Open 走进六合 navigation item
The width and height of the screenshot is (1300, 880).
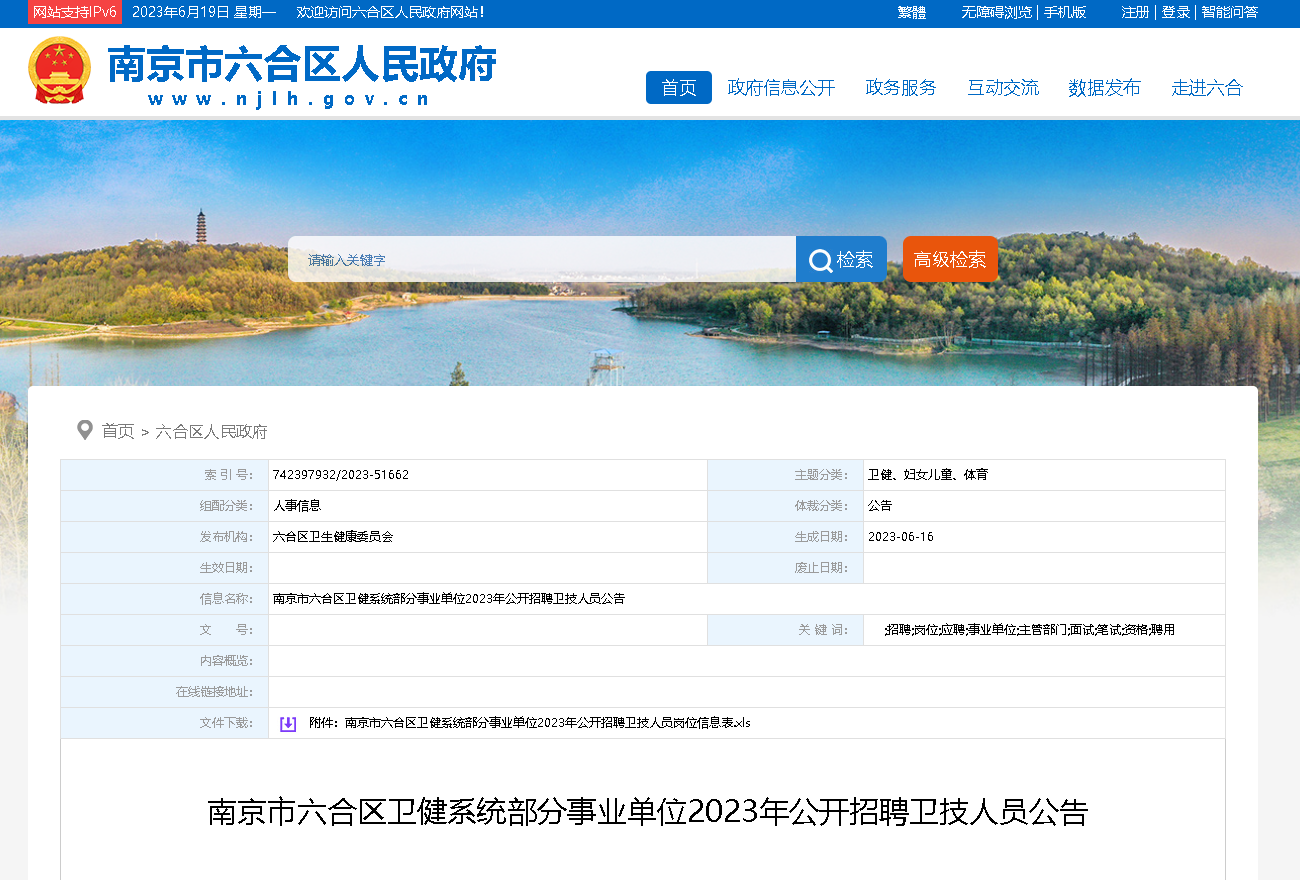point(1206,88)
